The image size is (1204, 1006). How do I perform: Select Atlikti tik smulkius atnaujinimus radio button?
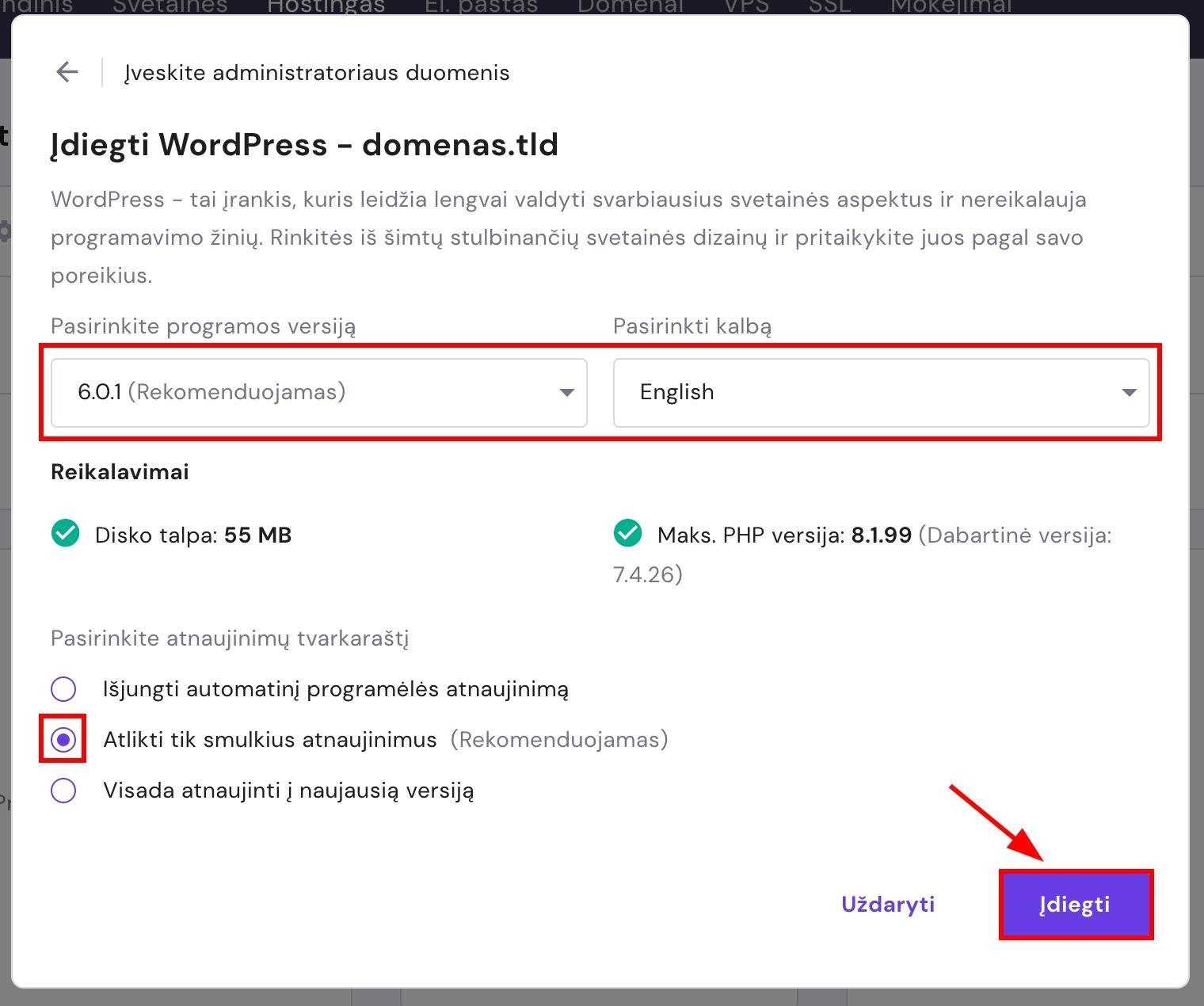[x=63, y=740]
